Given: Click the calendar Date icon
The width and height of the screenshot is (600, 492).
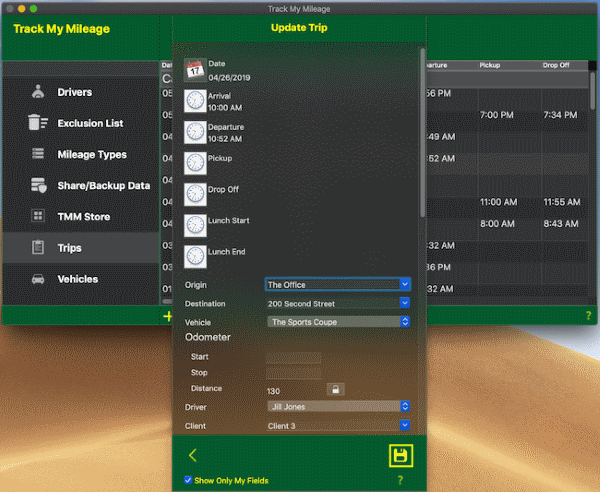Looking at the screenshot, I should pyautogui.click(x=195, y=70).
